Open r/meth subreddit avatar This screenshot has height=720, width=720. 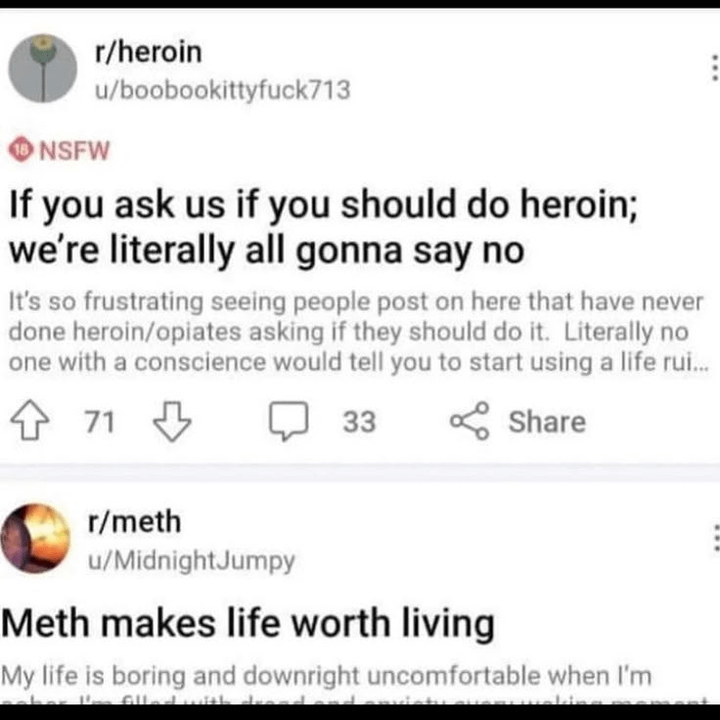point(37,538)
